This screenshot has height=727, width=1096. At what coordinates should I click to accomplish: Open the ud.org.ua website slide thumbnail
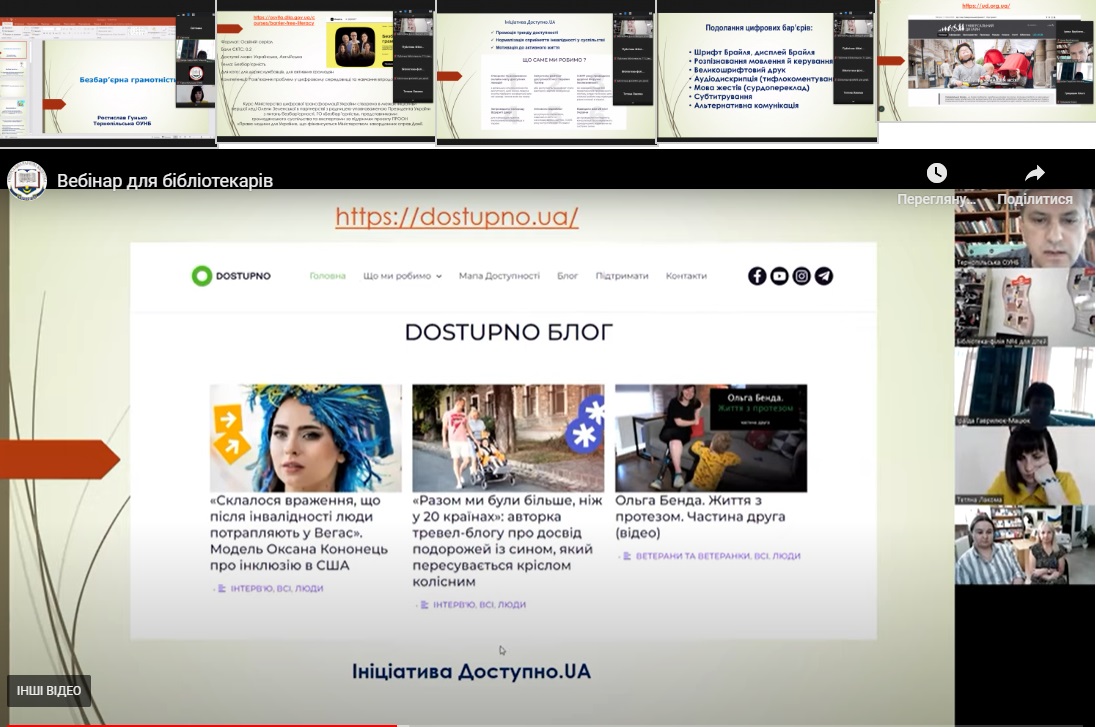987,62
